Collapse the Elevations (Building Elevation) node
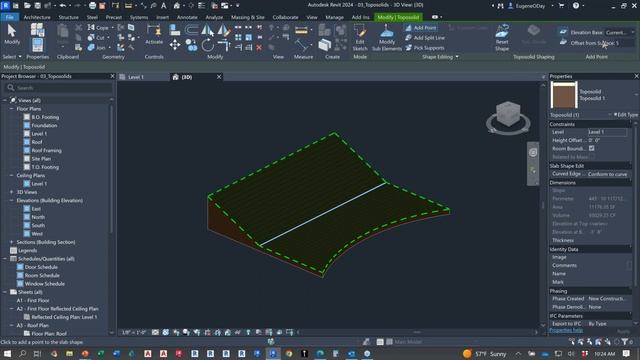Image resolution: width=640 pixels, height=360 pixels. pyautogui.click(x=11, y=200)
